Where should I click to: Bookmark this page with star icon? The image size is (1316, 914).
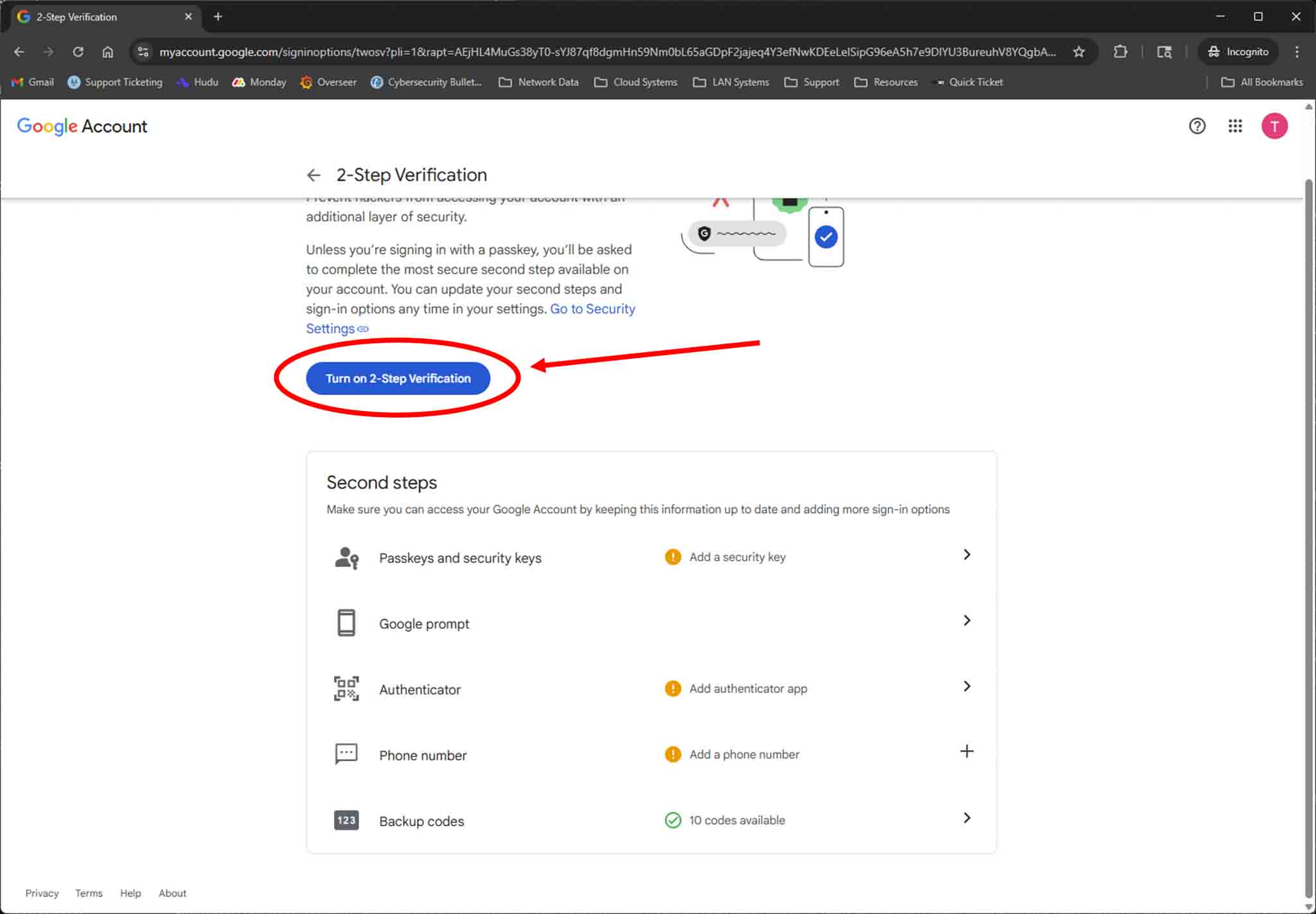(x=1078, y=52)
